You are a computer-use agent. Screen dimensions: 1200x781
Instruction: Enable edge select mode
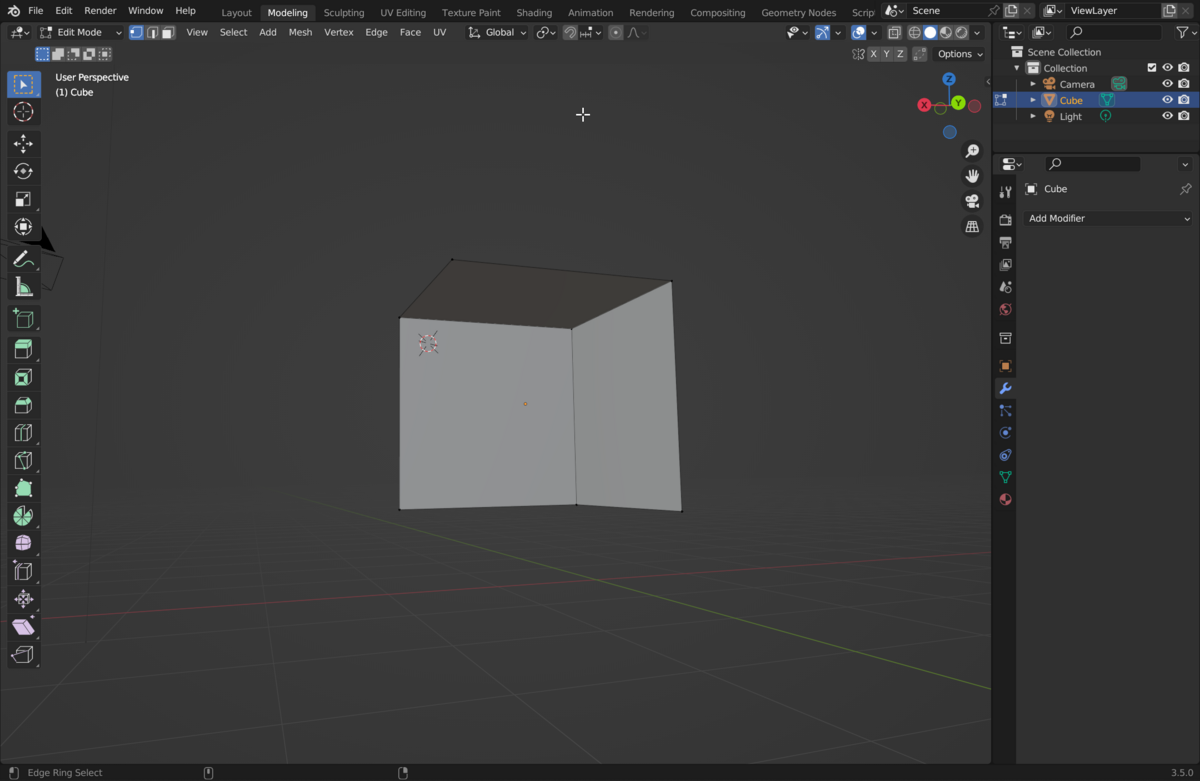point(152,32)
